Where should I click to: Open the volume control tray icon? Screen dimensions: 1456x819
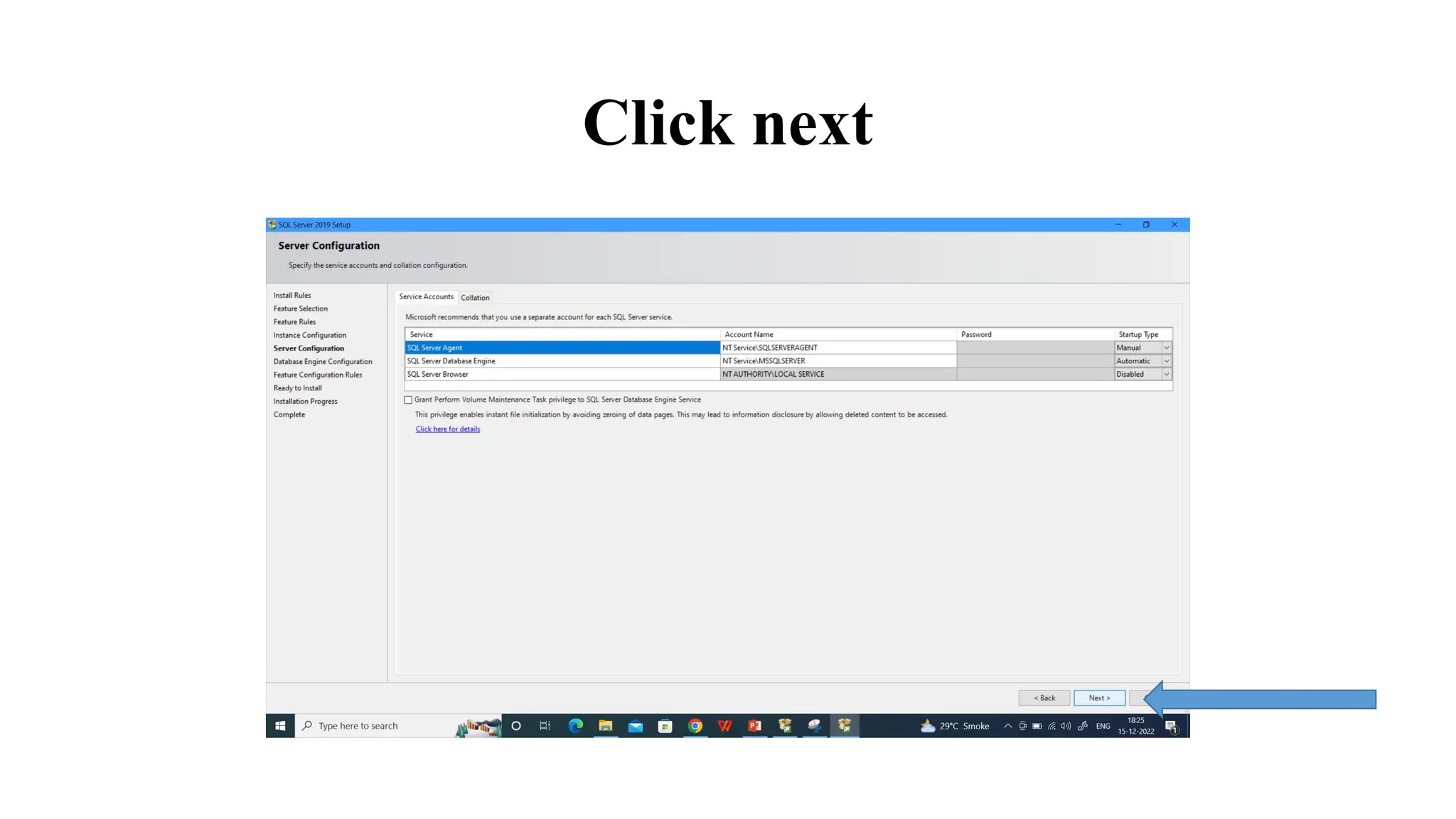click(x=1066, y=726)
